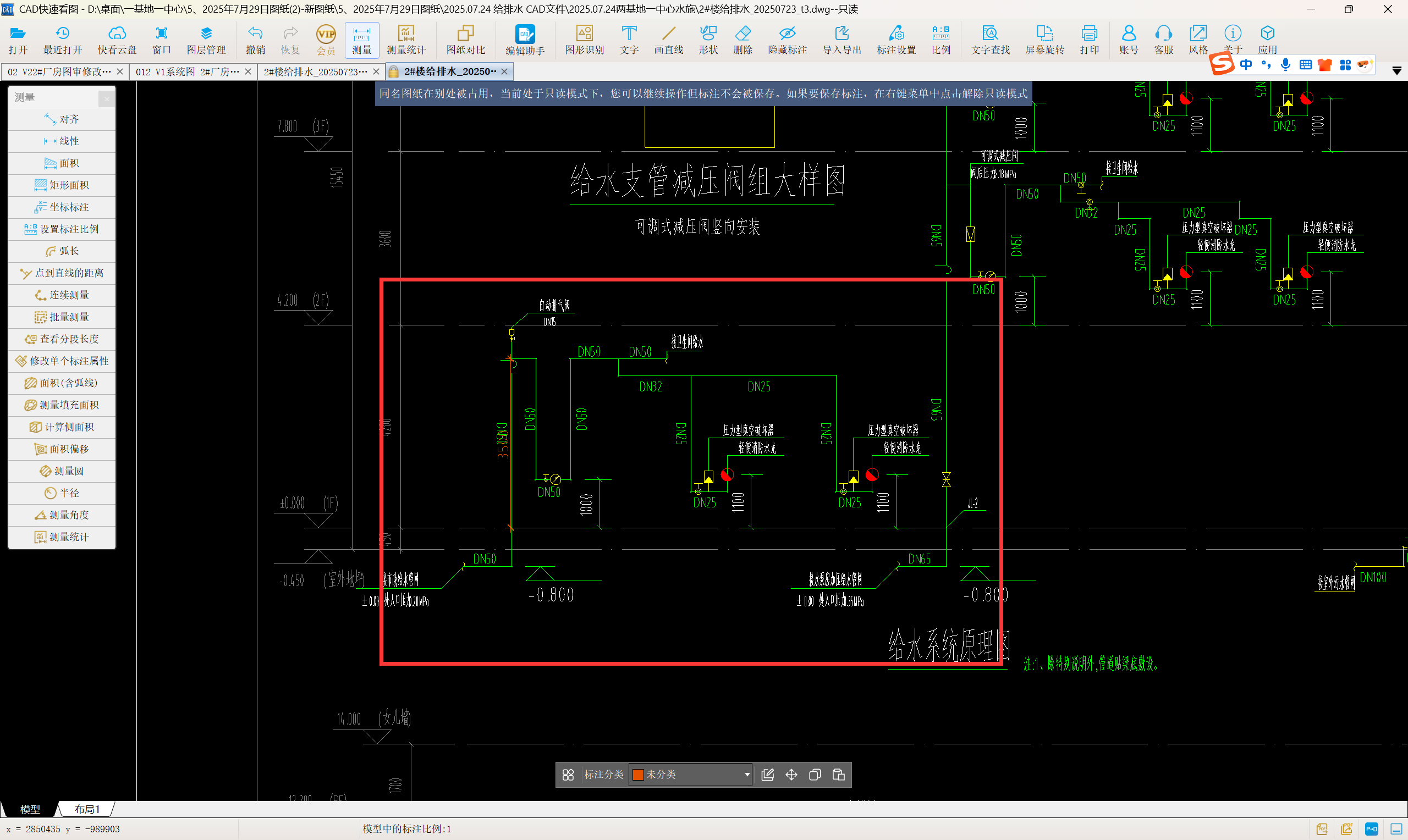The width and height of the screenshot is (1408, 840).
Task: Select 测量圆 circle measurement
Action: (x=62, y=471)
